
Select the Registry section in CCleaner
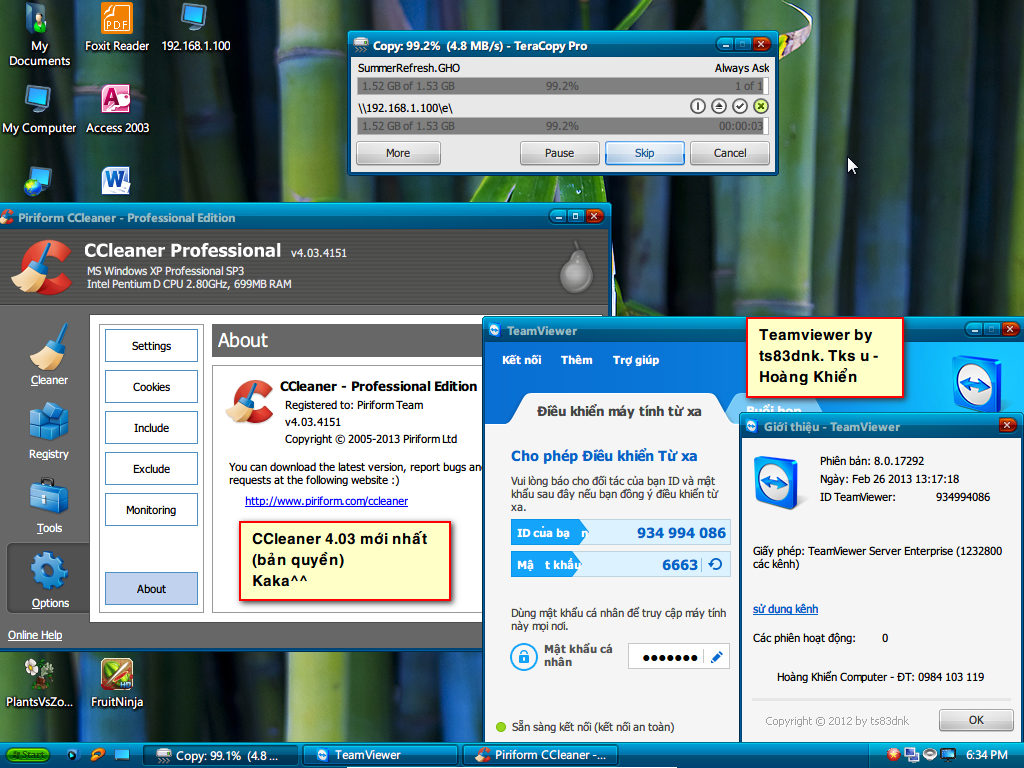[x=49, y=431]
